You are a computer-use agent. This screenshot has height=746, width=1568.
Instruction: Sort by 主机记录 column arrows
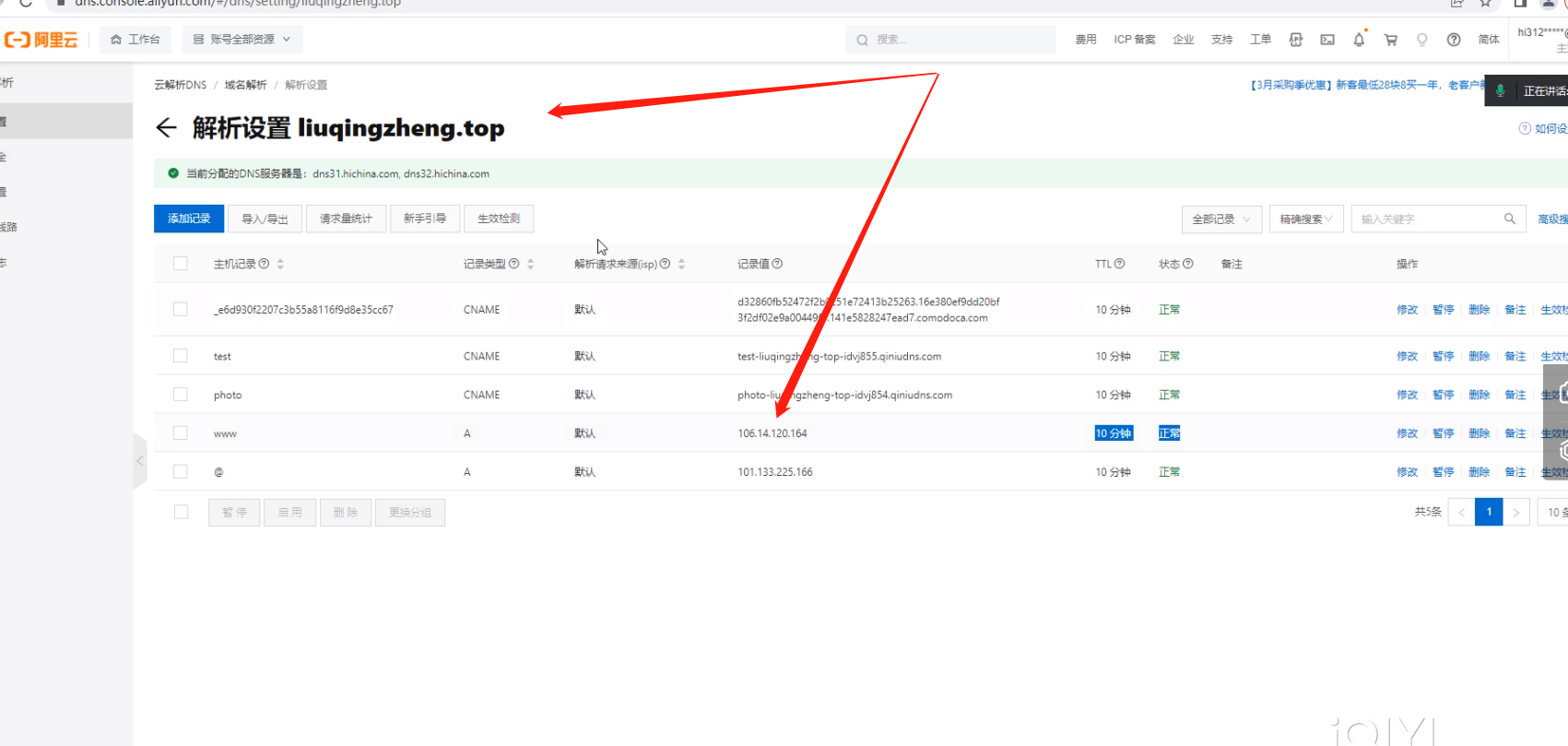click(x=280, y=264)
